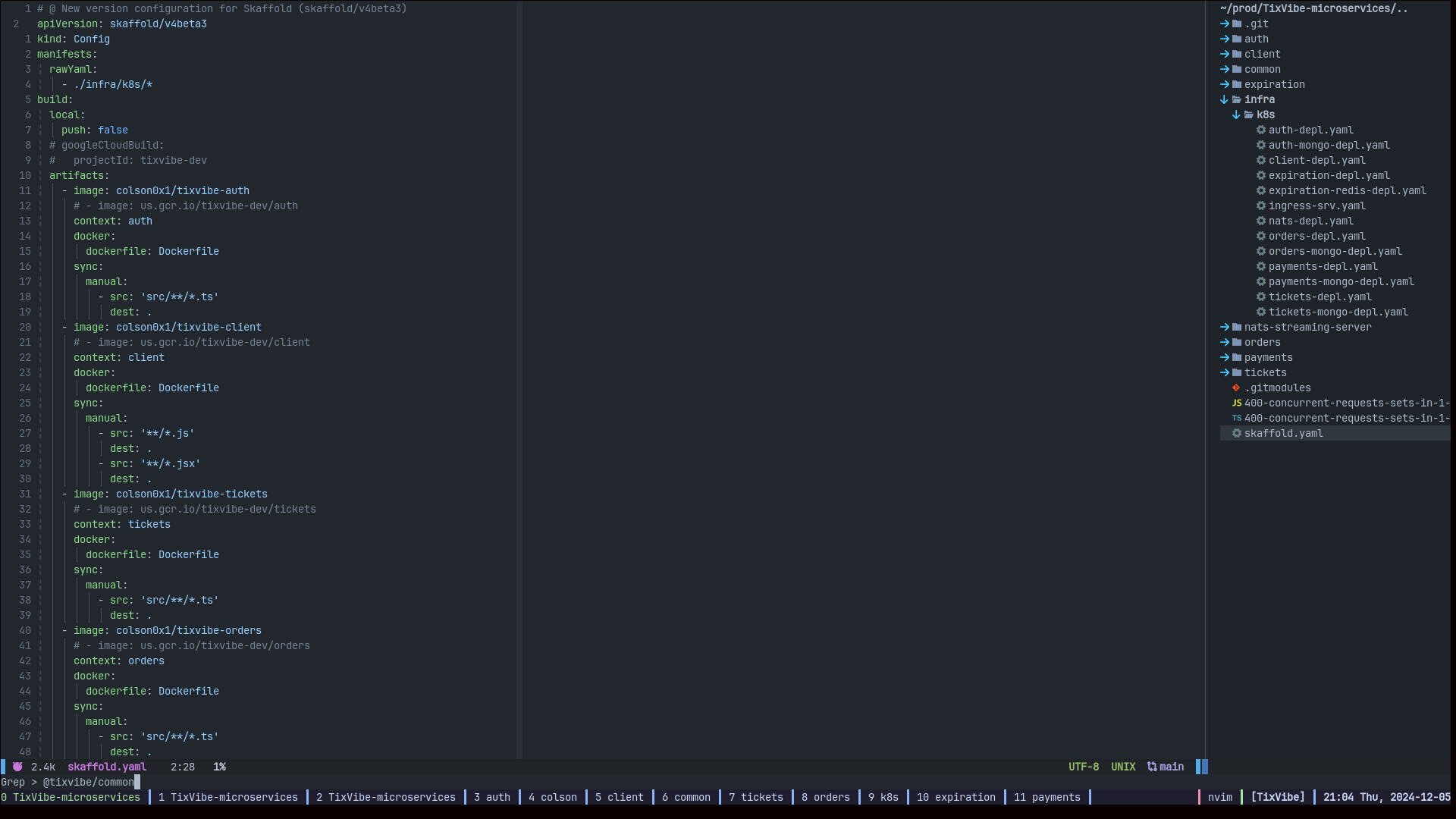Click gear icon beside skaffold.yaml in tree
1456x819 pixels.
click(1236, 433)
